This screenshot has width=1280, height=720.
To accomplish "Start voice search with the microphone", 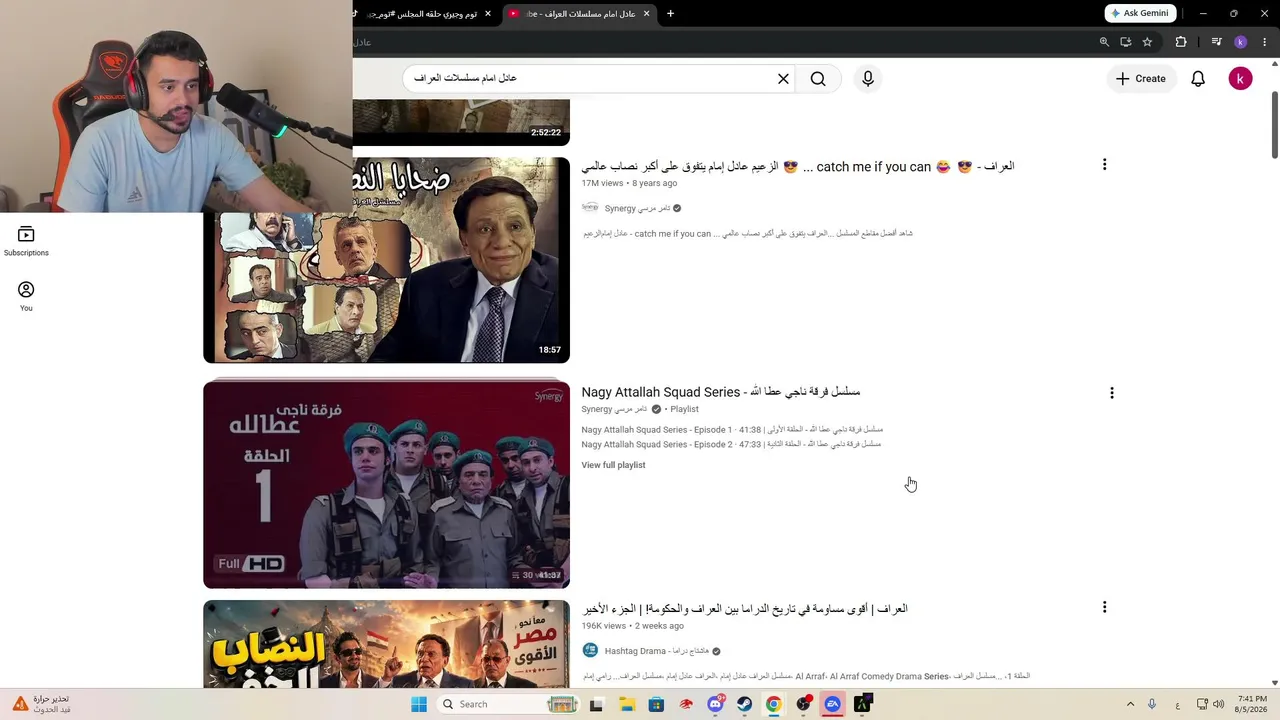I will pos(868,79).
